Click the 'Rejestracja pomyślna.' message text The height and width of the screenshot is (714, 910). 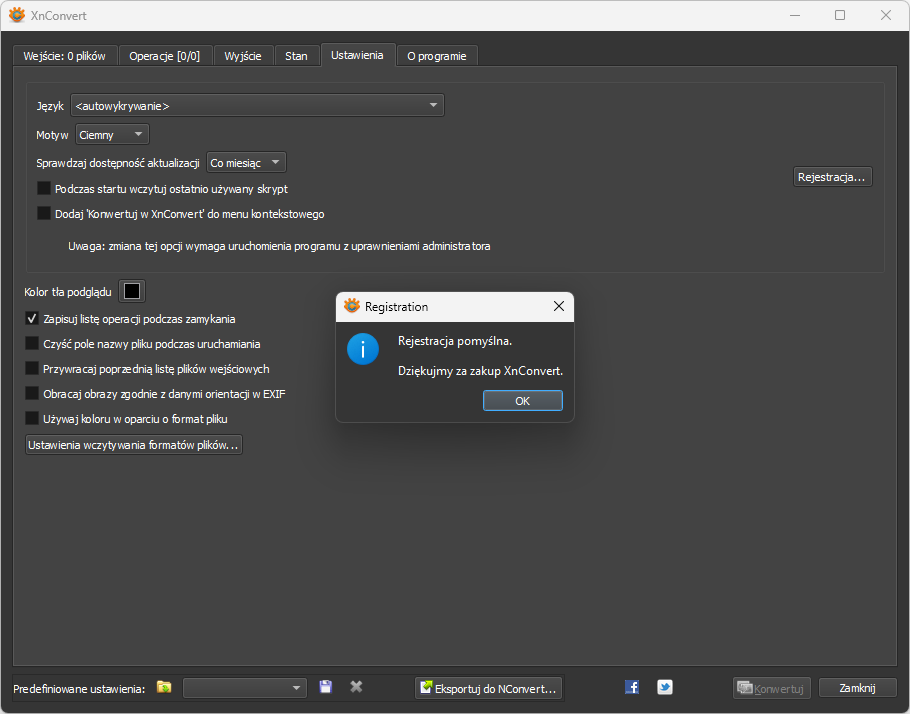click(455, 341)
